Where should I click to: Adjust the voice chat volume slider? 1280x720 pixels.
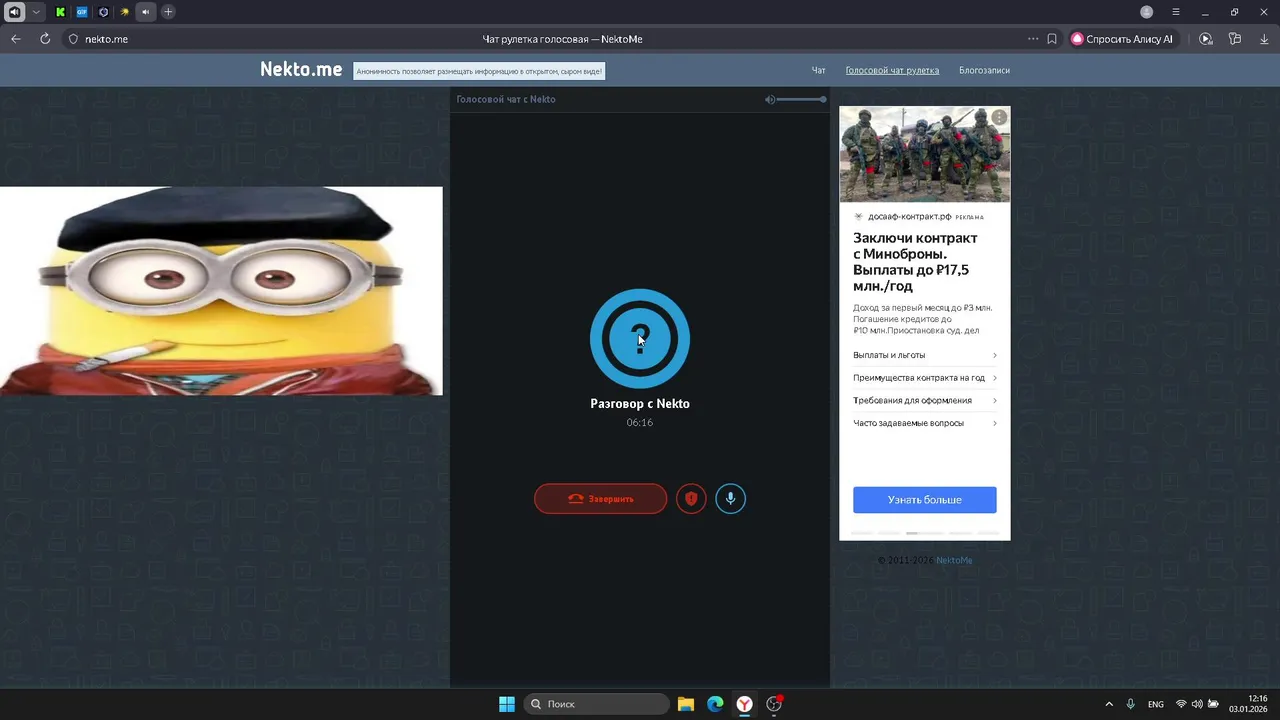(802, 99)
